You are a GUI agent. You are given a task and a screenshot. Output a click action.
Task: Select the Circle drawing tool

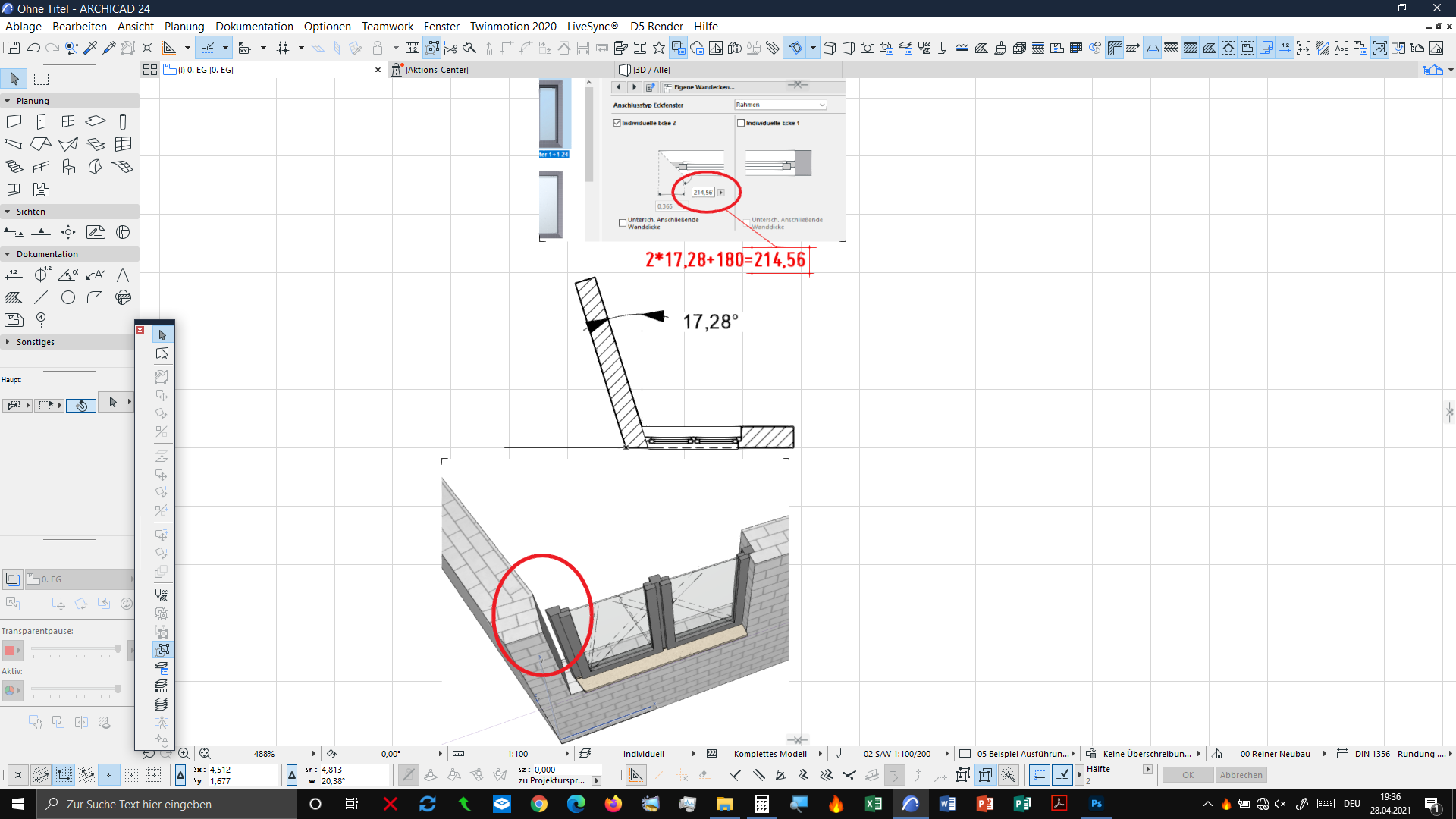[68, 298]
